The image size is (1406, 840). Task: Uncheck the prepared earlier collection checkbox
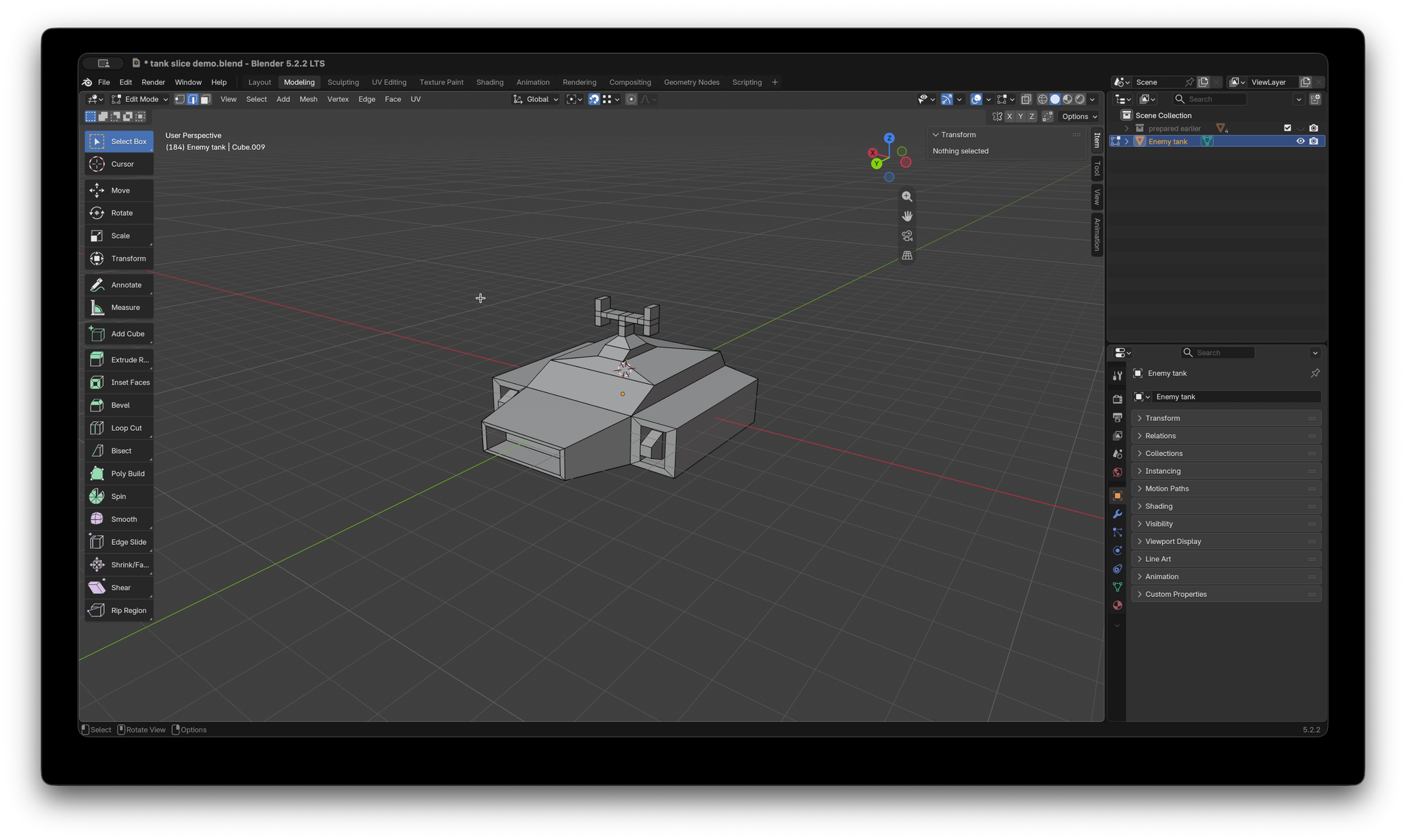coord(1287,128)
